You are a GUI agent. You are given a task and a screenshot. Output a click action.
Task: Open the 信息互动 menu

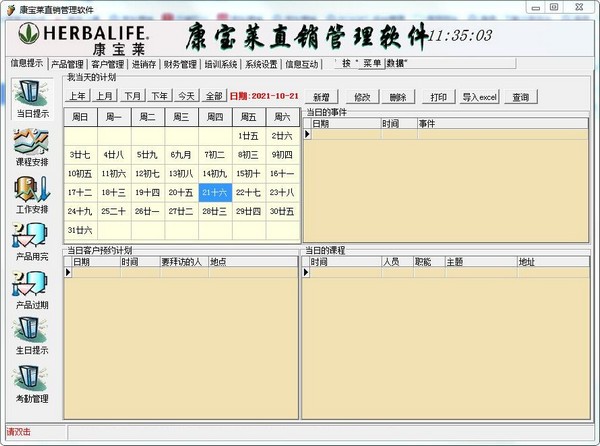[x=302, y=64]
